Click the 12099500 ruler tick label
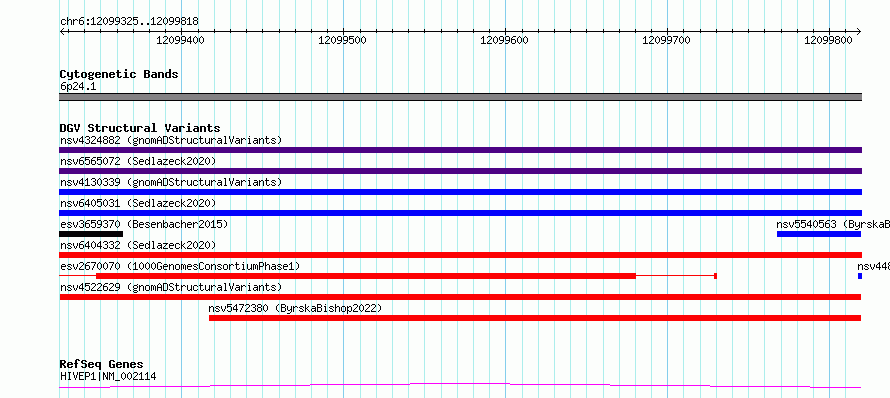This screenshot has width=890, height=398. 343,40
